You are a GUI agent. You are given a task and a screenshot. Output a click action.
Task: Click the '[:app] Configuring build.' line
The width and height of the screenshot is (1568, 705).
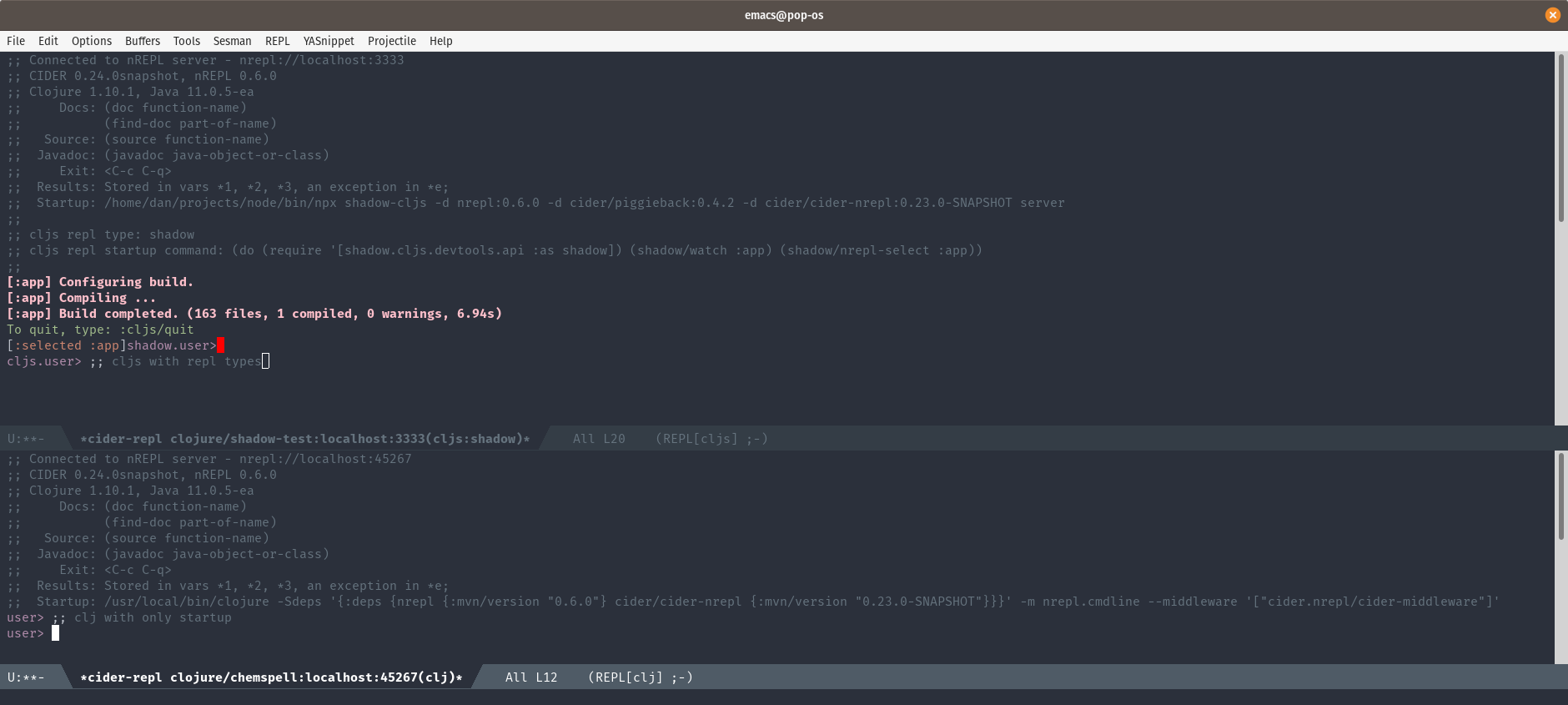point(100,282)
